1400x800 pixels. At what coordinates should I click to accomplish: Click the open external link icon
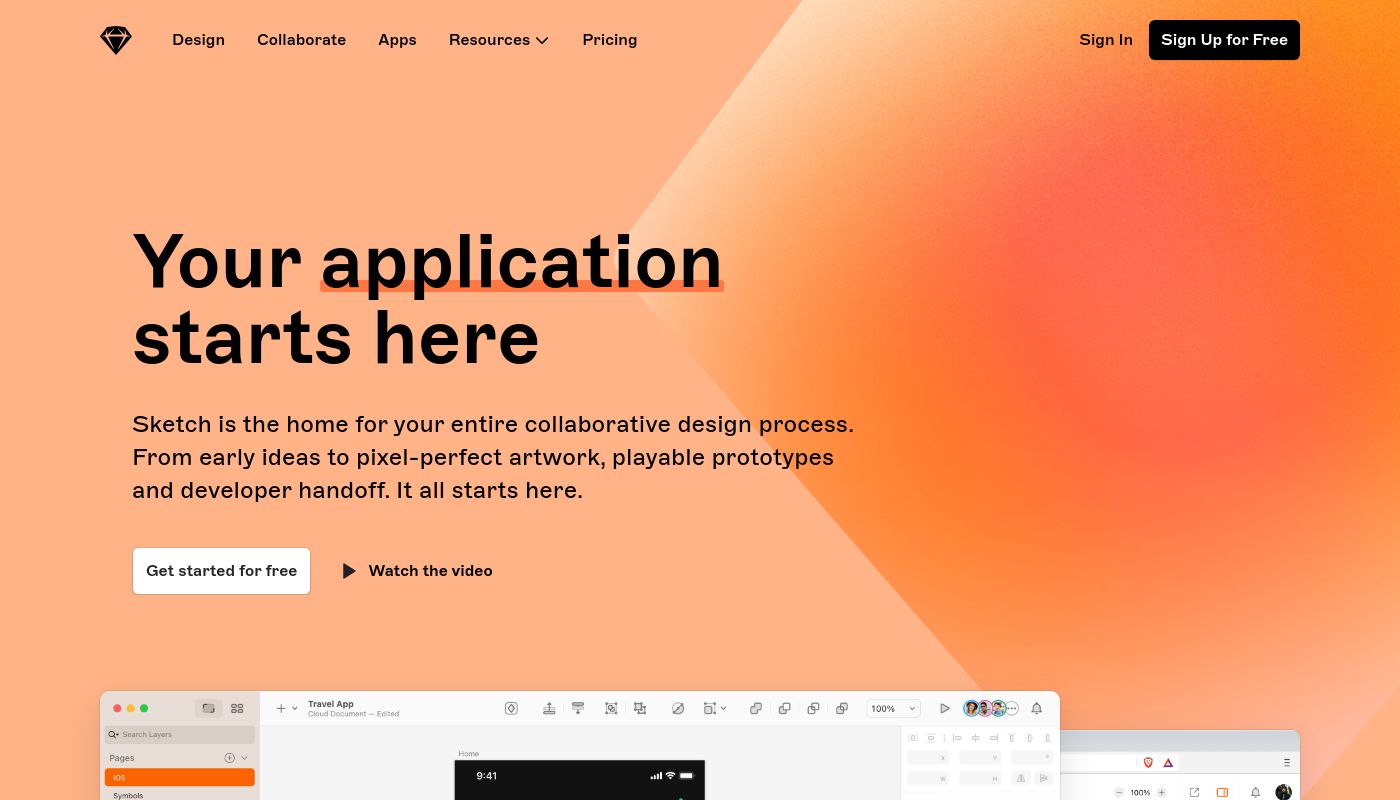click(1194, 792)
